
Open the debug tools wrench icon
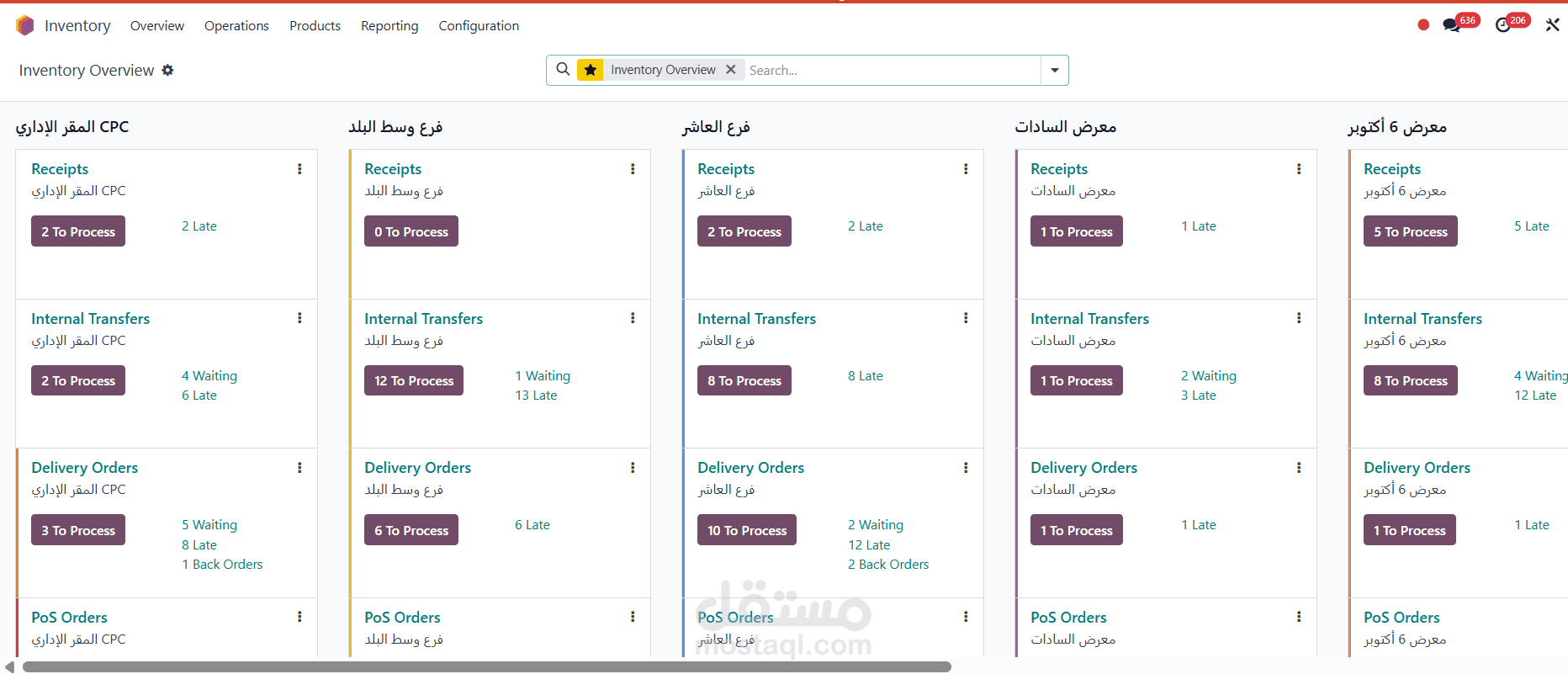coord(1553,25)
